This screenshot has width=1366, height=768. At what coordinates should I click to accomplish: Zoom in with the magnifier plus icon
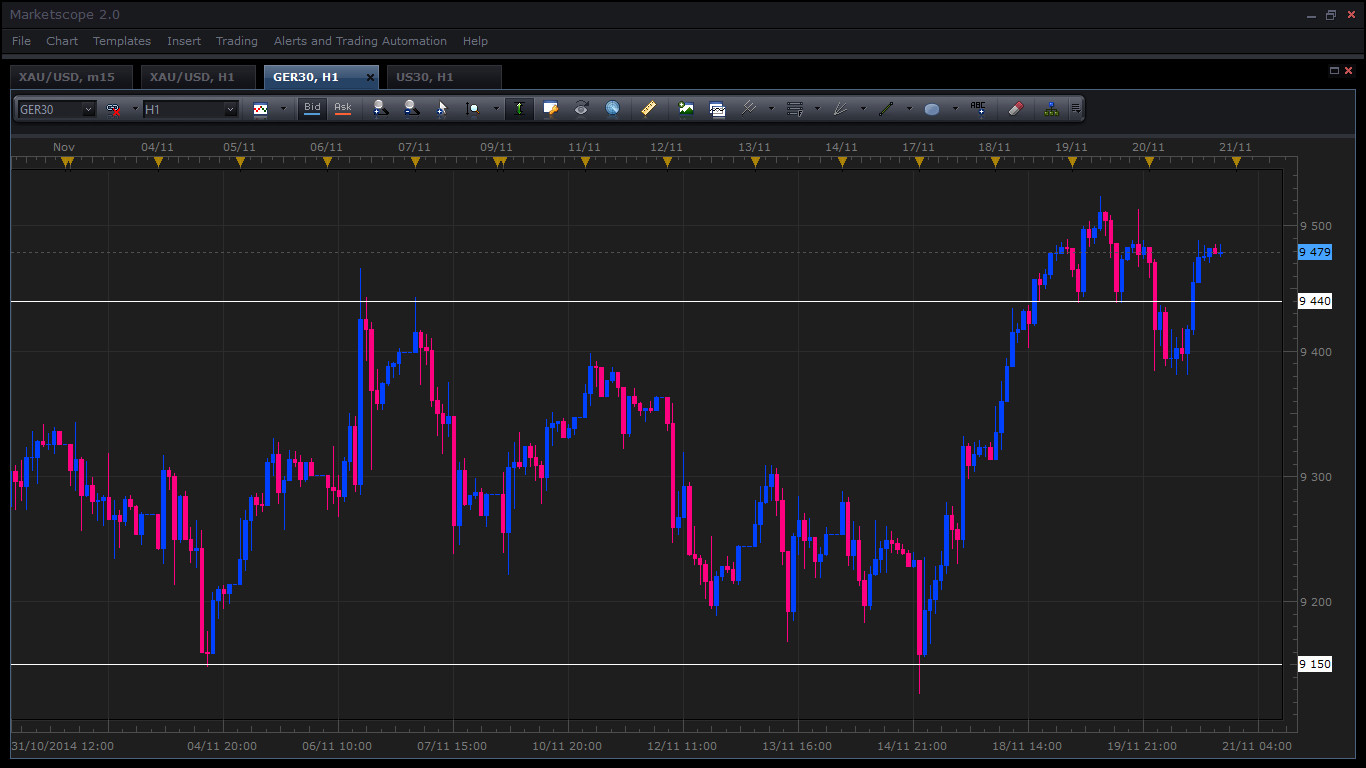(380, 109)
